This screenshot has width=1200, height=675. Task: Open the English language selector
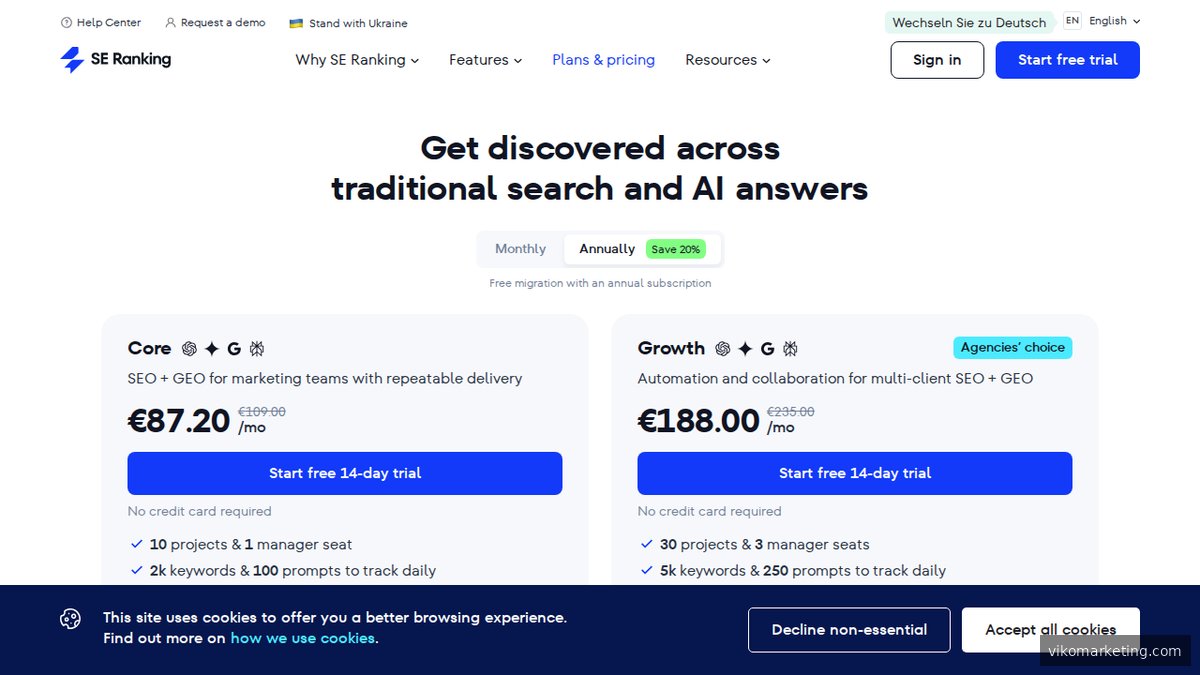[x=1114, y=21]
